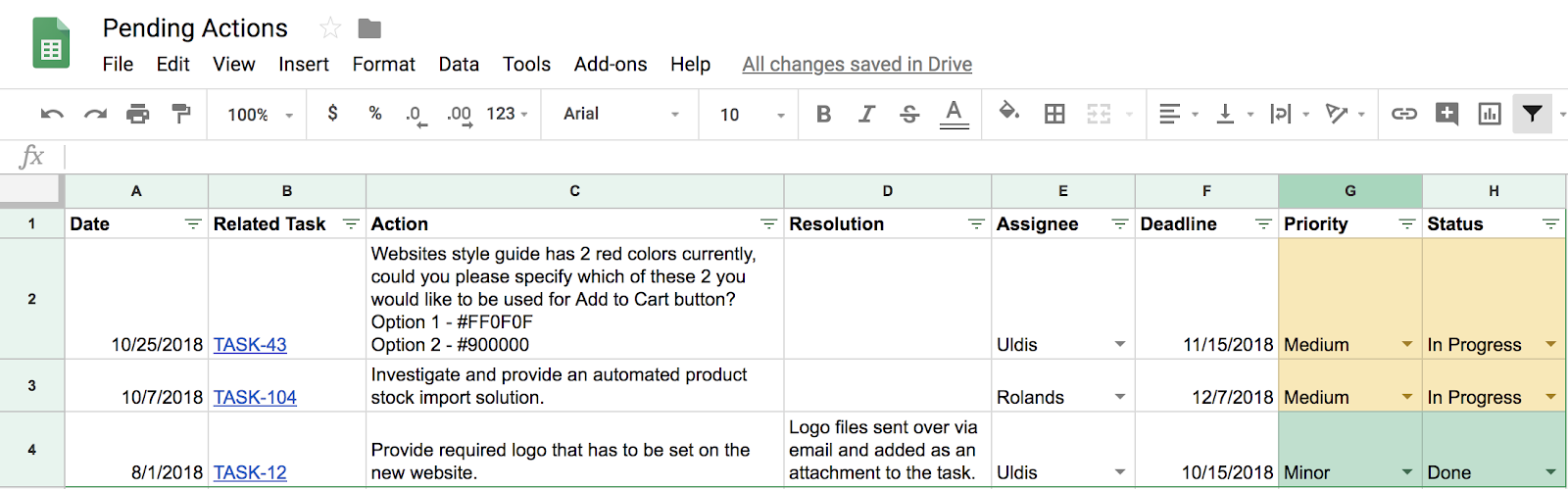Toggle the Filter funnel button

tap(1532, 115)
